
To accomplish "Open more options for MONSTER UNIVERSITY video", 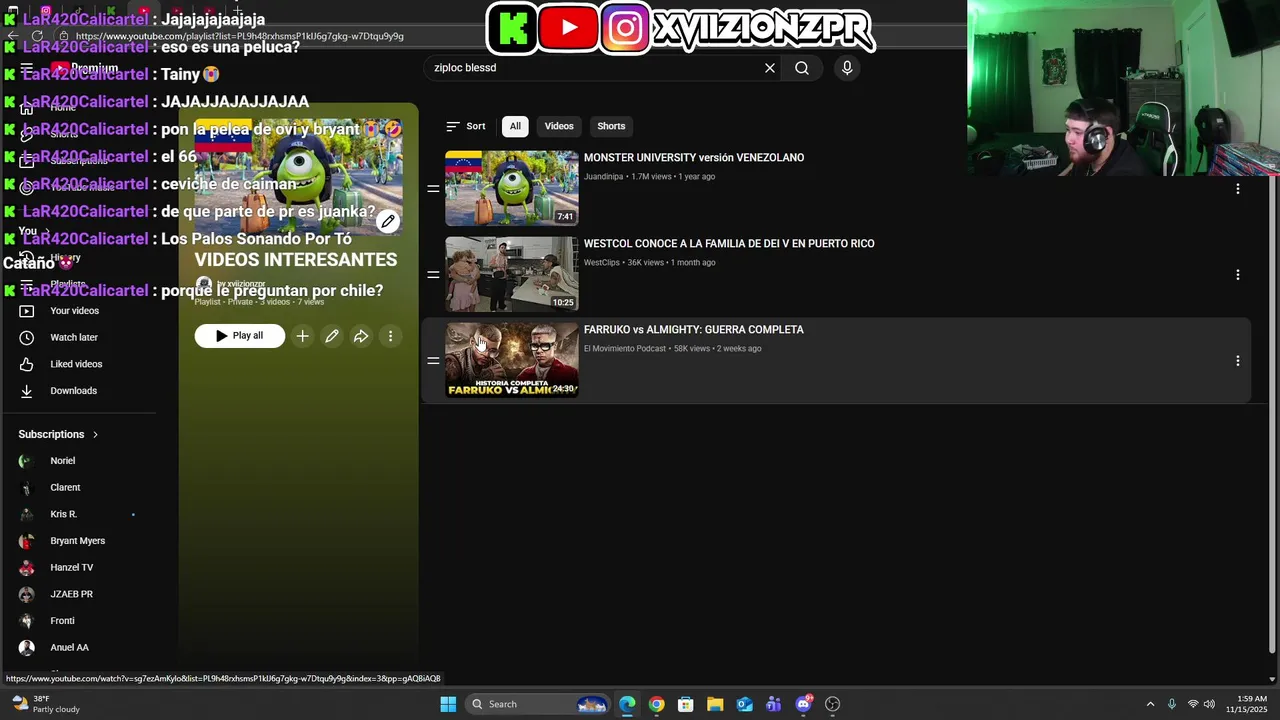I will point(1238,189).
